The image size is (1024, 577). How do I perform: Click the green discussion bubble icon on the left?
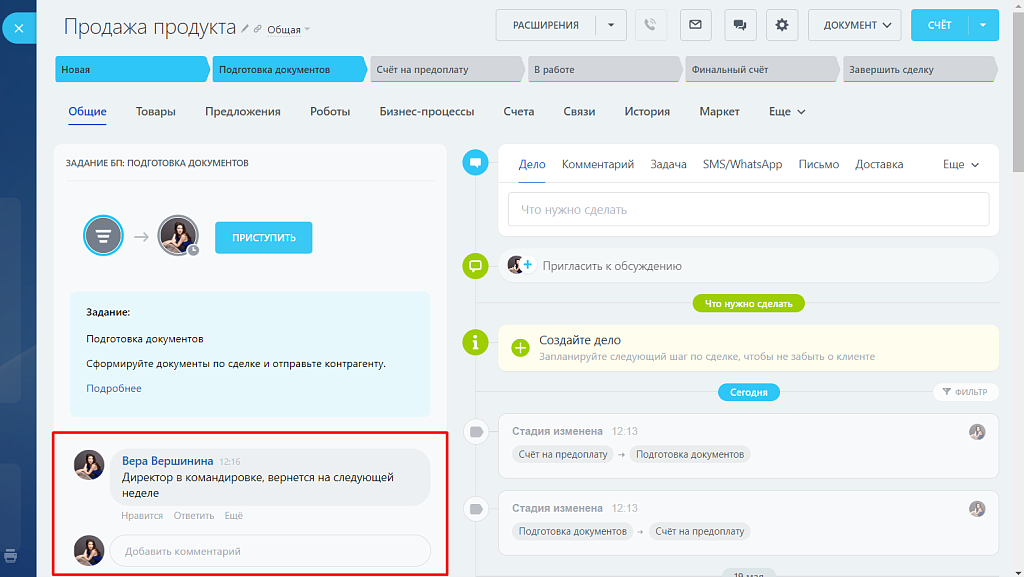point(475,266)
